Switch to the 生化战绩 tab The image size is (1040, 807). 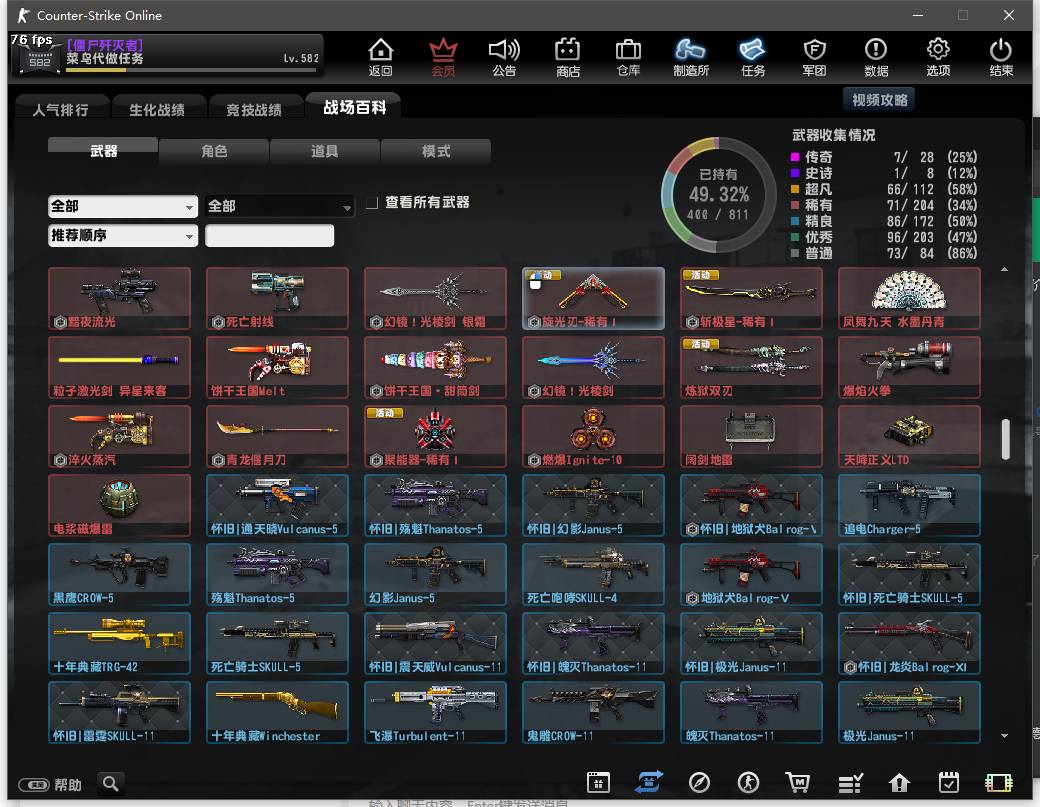pos(157,109)
